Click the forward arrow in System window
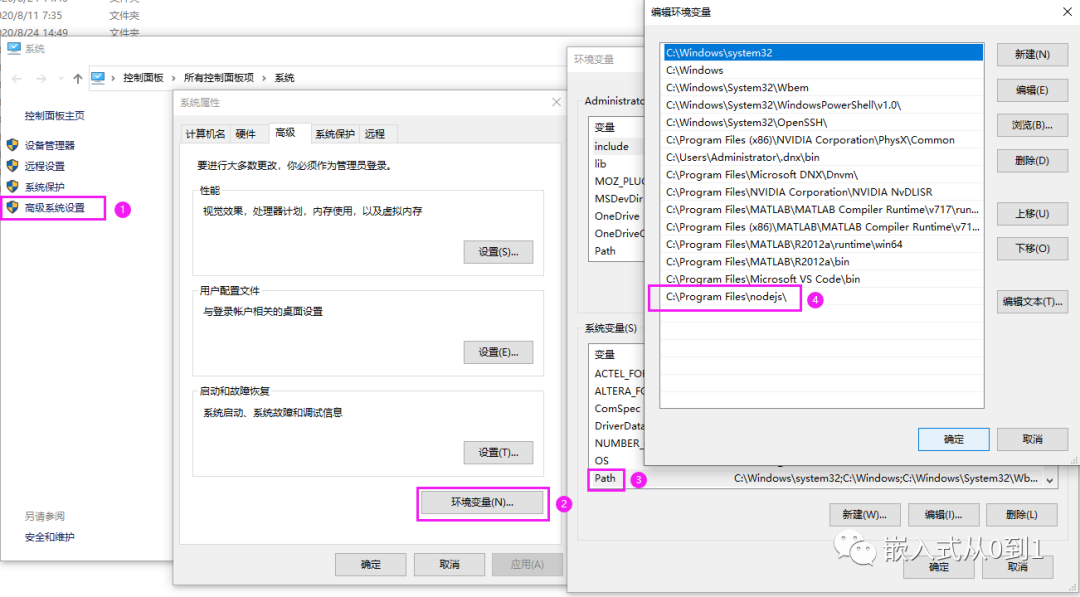Viewport: 1080px width, 597px height. pyautogui.click(x=41, y=78)
